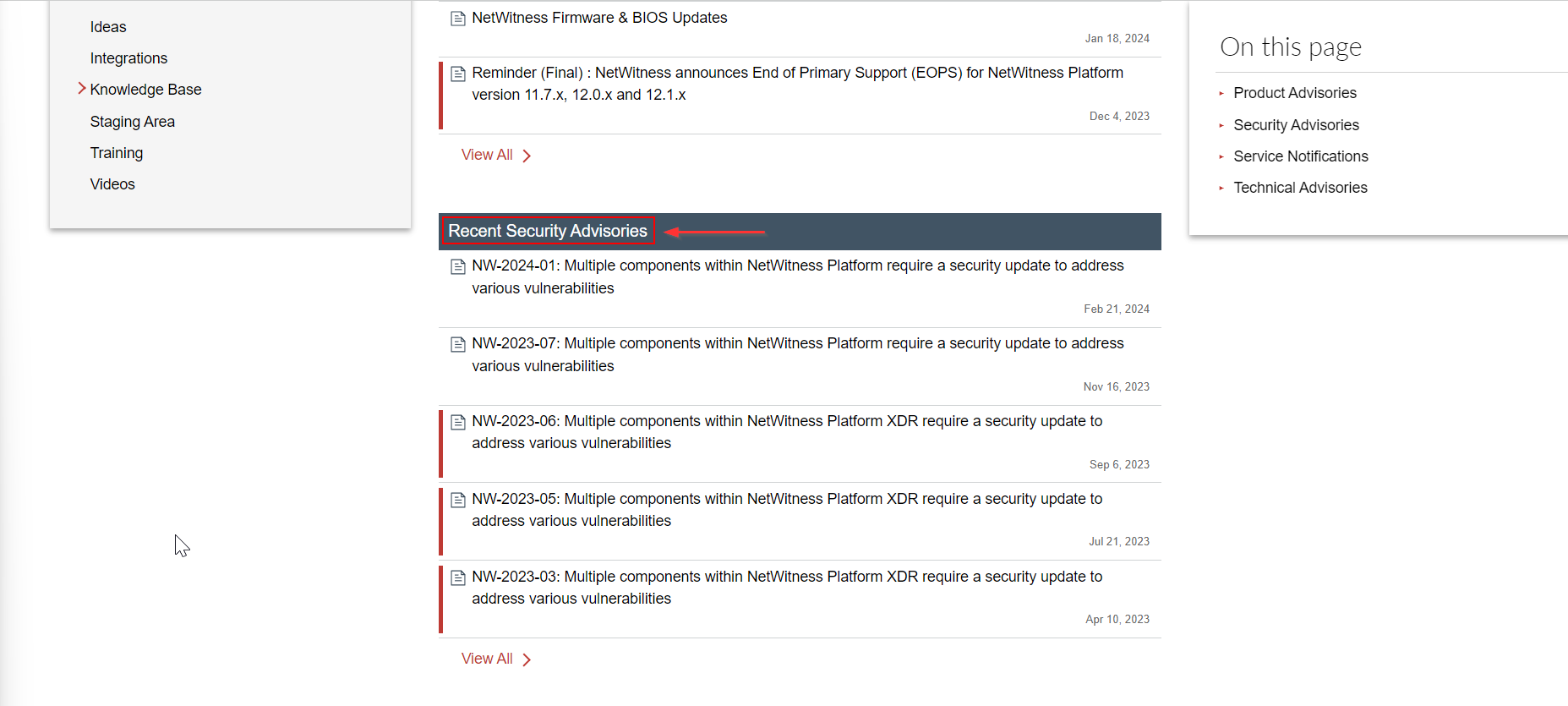Jump to Security Advisories section link
This screenshot has height=706, width=1568.
[x=1296, y=125]
